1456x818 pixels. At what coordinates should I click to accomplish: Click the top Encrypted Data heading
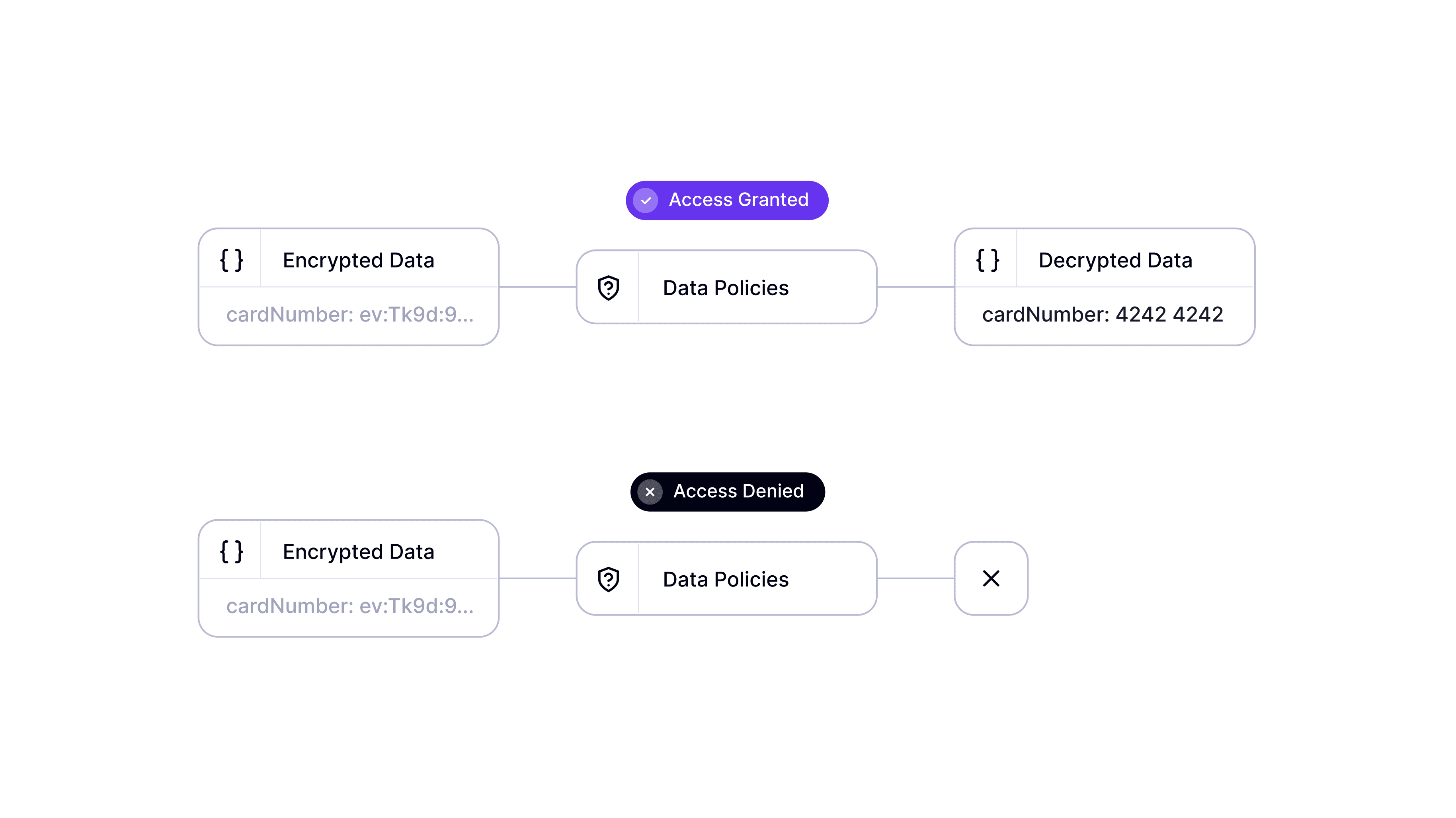(x=358, y=261)
